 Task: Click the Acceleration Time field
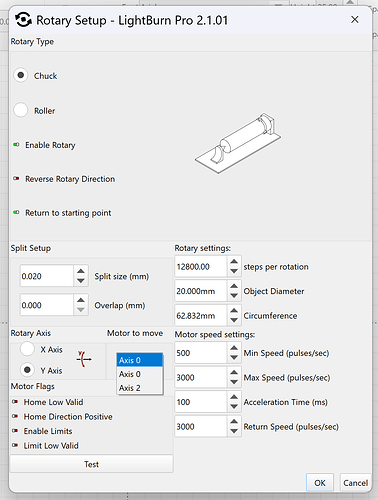click(x=201, y=402)
